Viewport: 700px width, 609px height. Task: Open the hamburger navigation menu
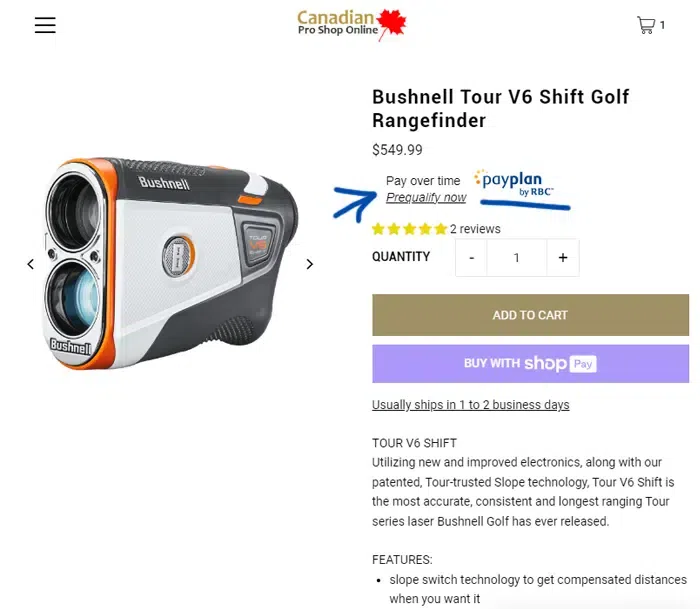pos(45,25)
